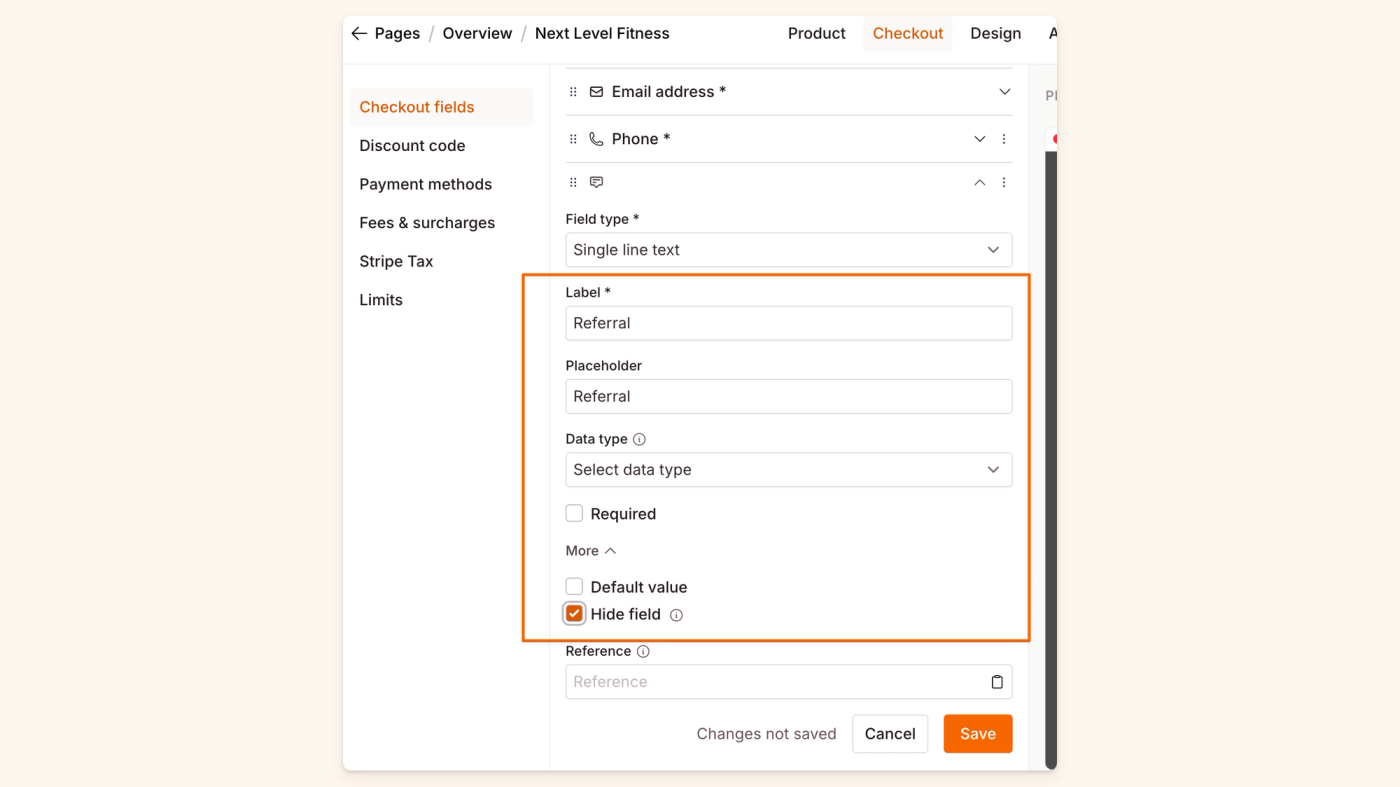Screen dimensions: 1400x787
Task: Click the clipboard icon in the Reference field
Action: [997, 682]
